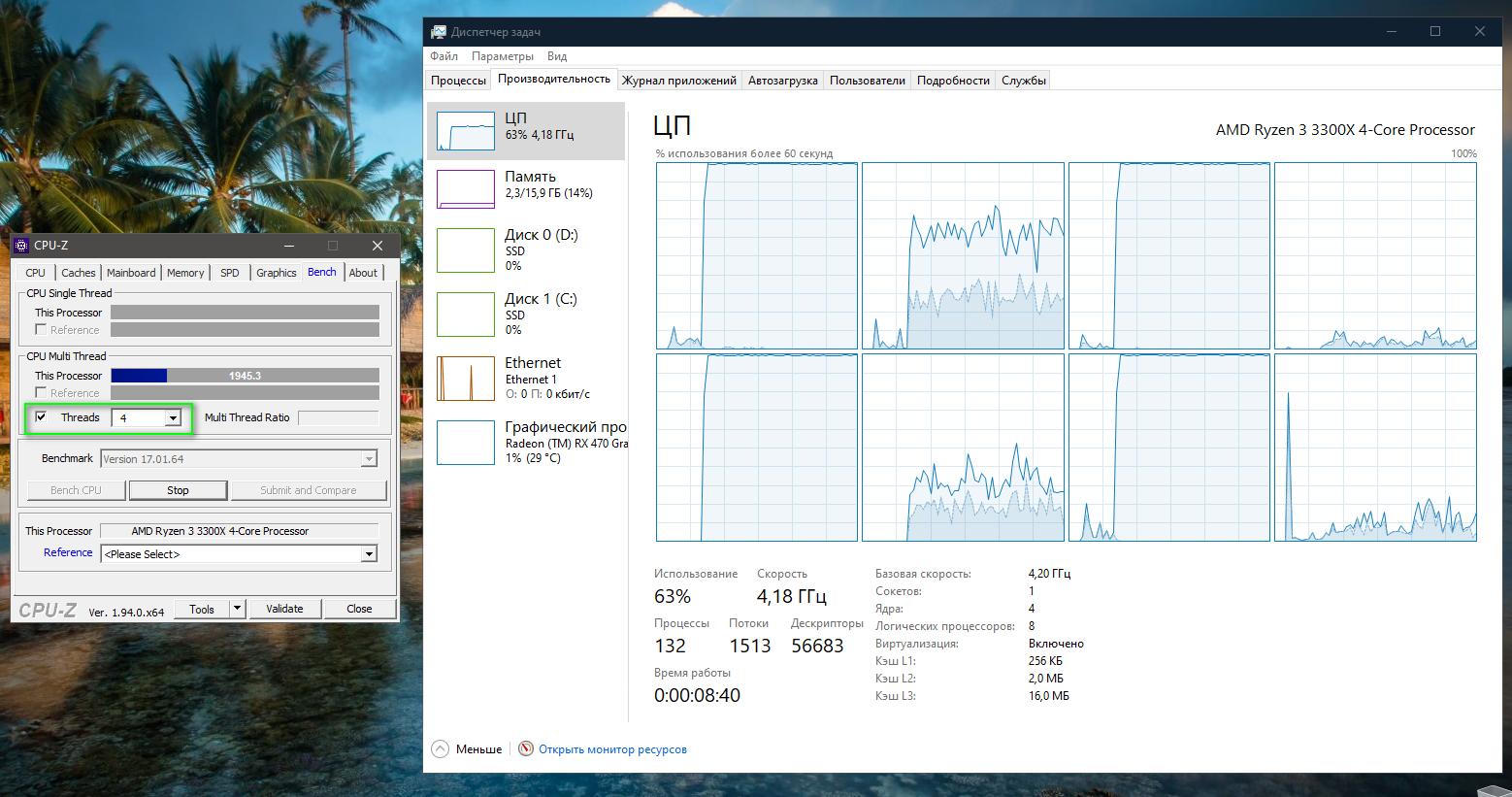1512x797 pixels.
Task: Open the Параметры menu
Action: pyautogui.click(x=503, y=56)
